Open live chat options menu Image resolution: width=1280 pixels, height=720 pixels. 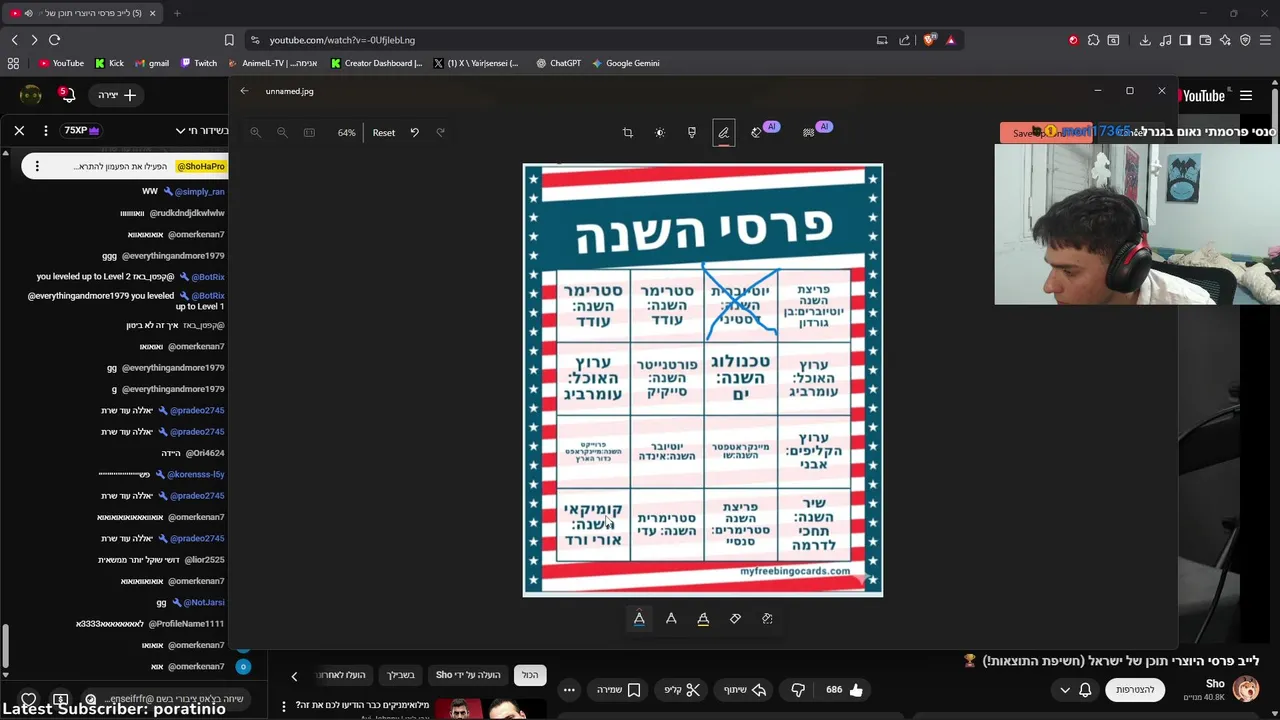coord(45,131)
